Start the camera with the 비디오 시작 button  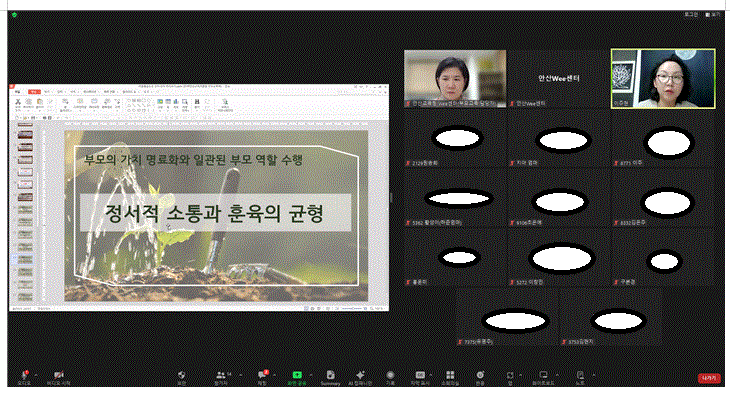coord(59,377)
